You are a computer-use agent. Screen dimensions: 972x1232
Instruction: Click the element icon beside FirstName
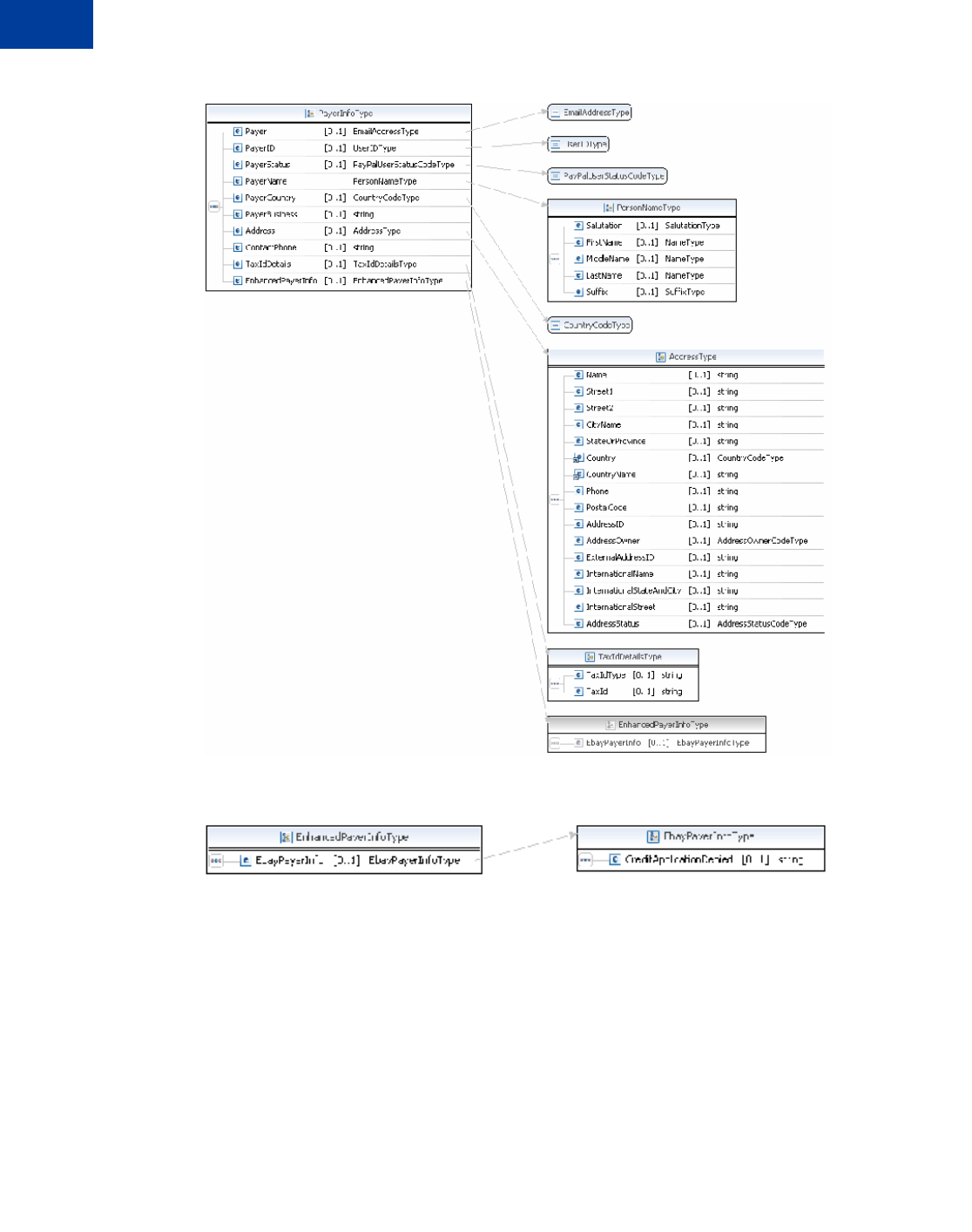[578, 242]
